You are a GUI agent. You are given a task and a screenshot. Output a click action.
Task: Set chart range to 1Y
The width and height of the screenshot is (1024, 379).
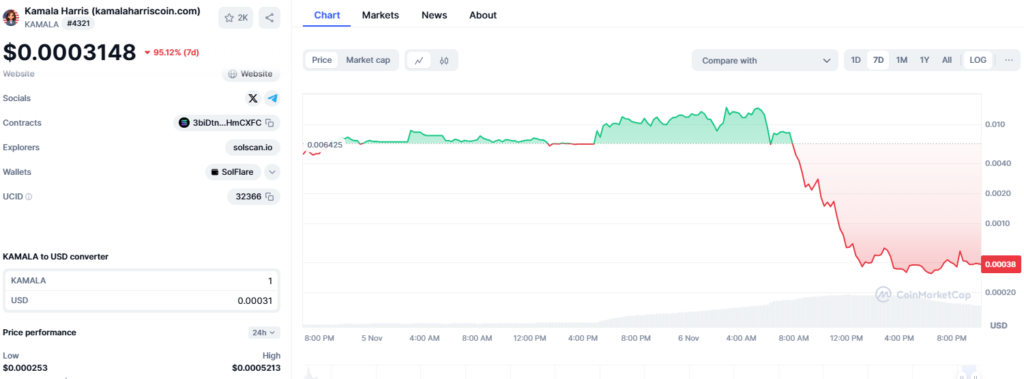[925, 60]
